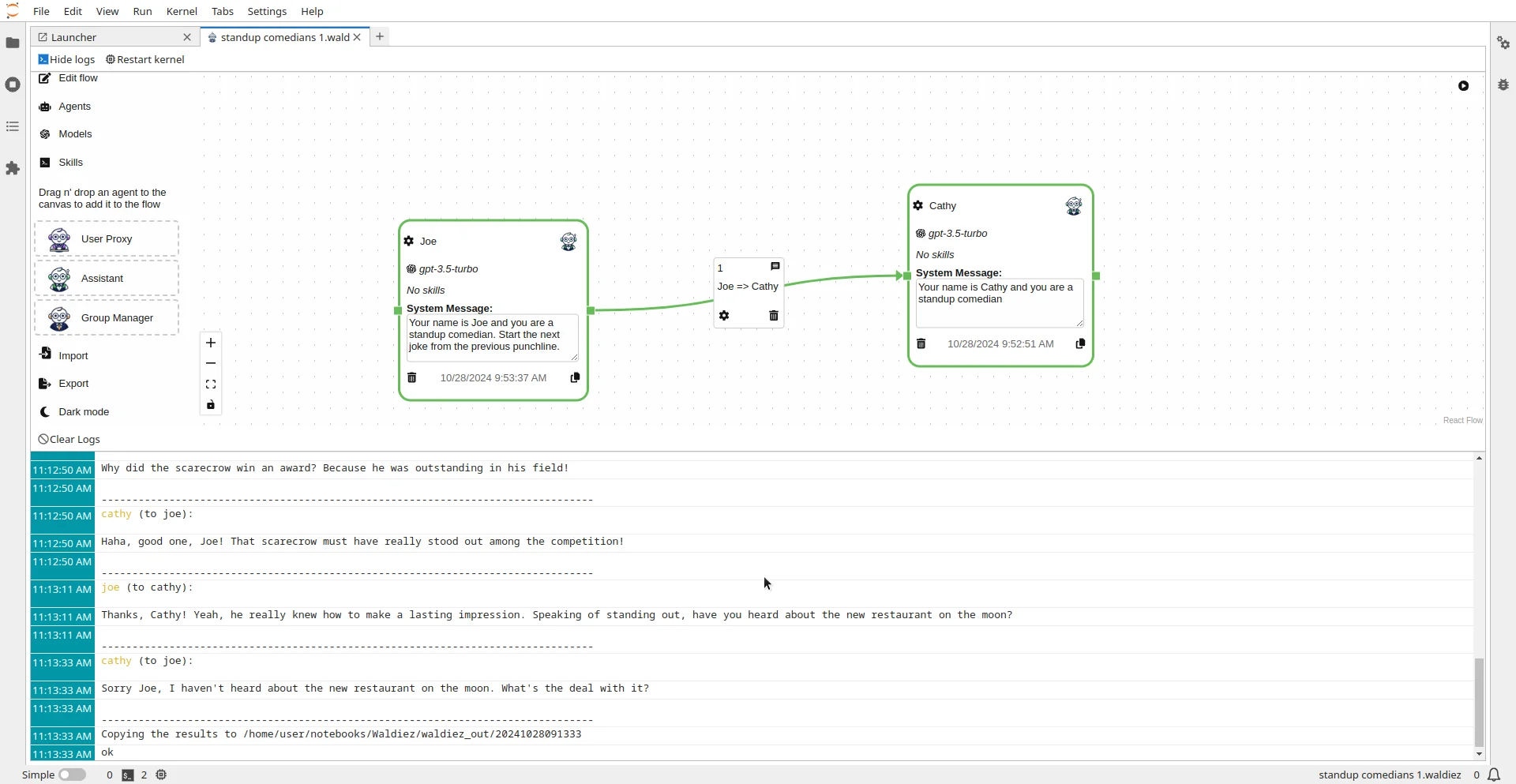
Task: Select User Proxy agent card
Action: 107,238
